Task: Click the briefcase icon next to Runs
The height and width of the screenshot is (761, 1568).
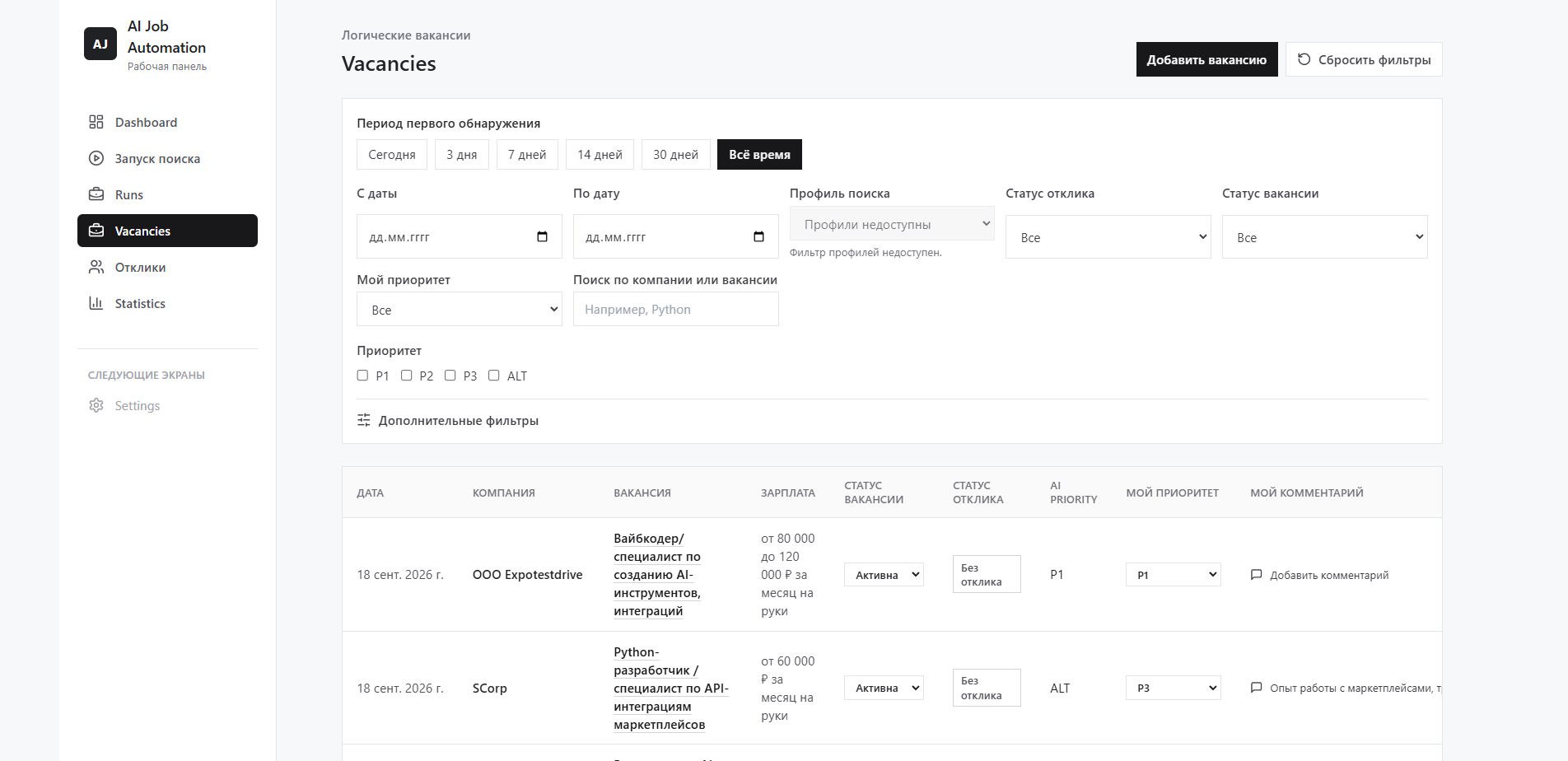Action: (96, 194)
